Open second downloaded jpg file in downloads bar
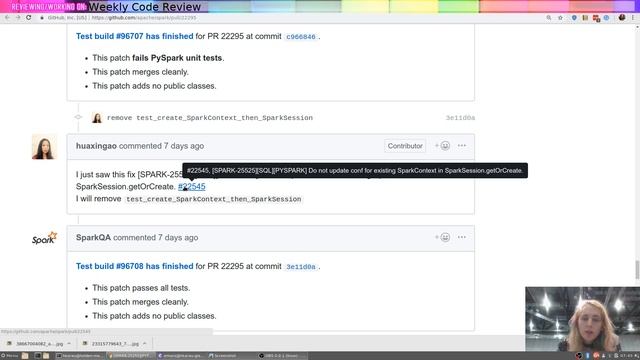 coord(111,344)
